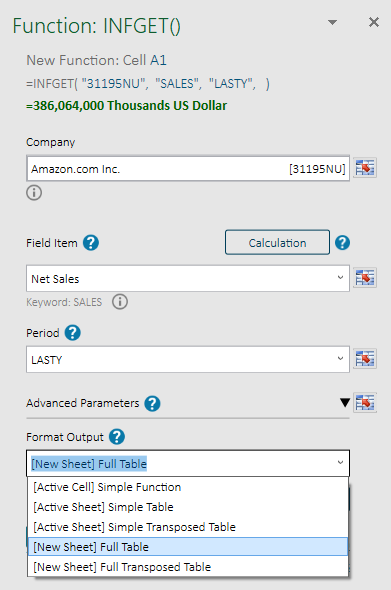391x590 pixels.
Task: Collapse the Format Output dropdown arrow
Action: point(340,462)
